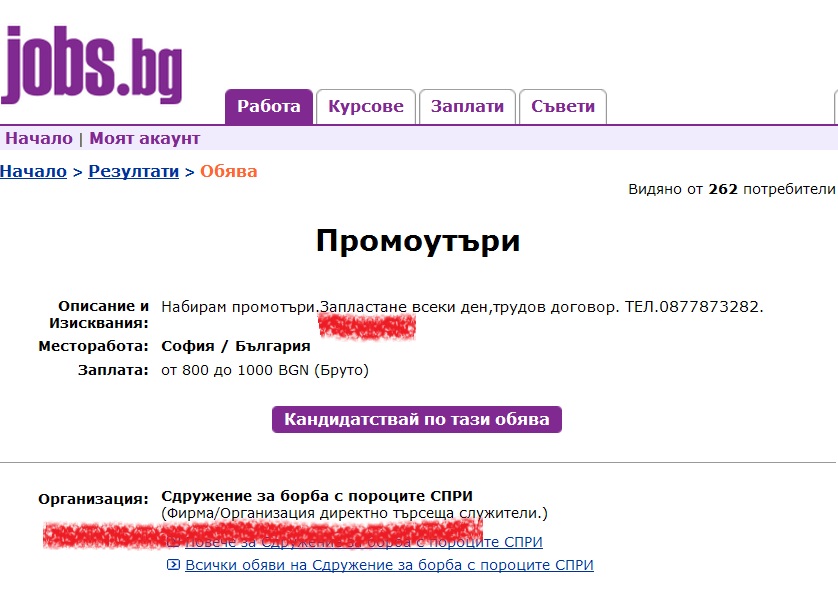Open 'Повече за Сдружение за борба' link
Image resolution: width=838 pixels, height=591 pixels.
[364, 542]
